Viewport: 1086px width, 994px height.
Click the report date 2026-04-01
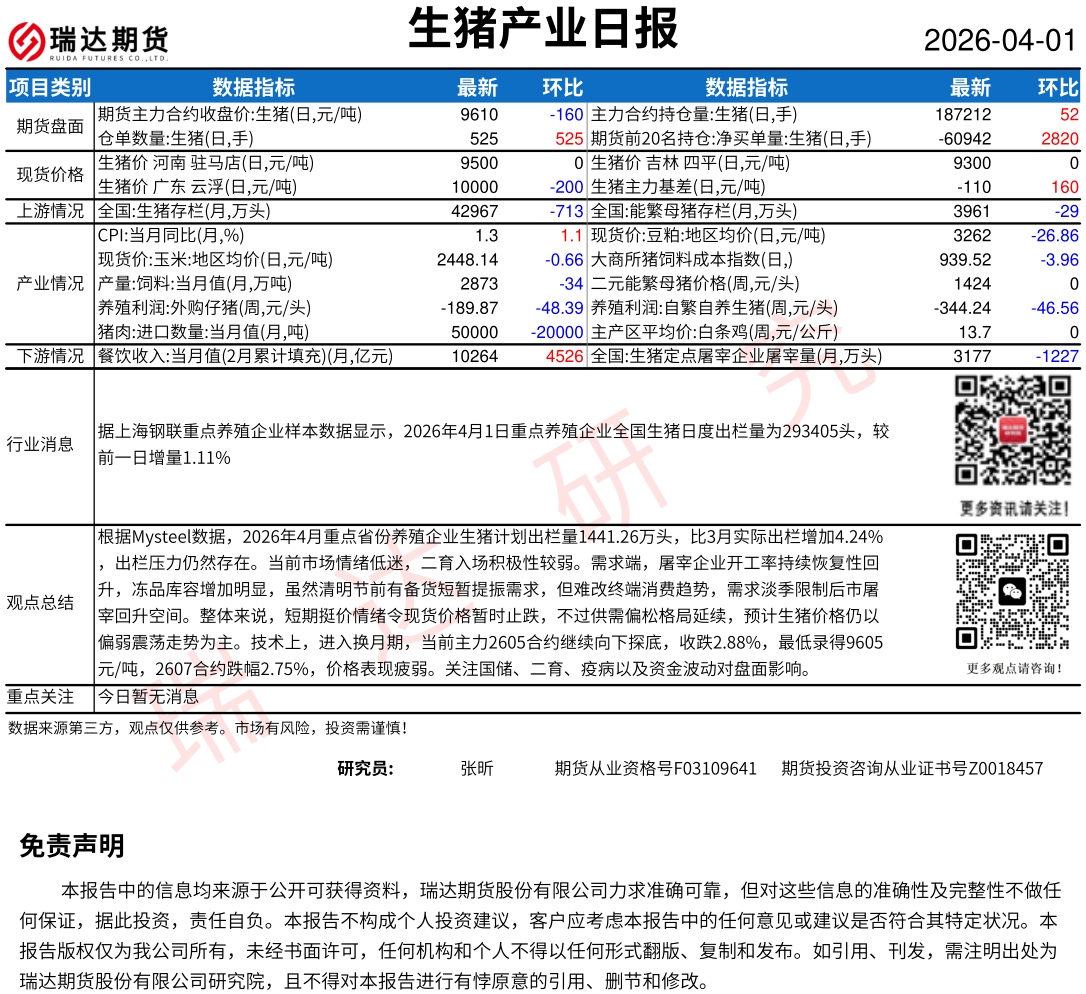pyautogui.click(x=999, y=41)
